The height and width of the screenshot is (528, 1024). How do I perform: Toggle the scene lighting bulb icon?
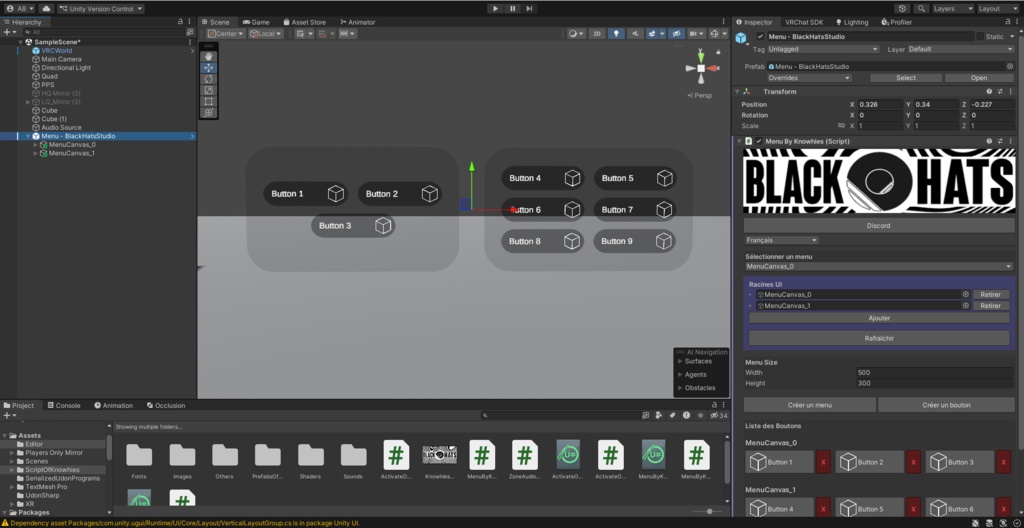pyautogui.click(x=616, y=33)
